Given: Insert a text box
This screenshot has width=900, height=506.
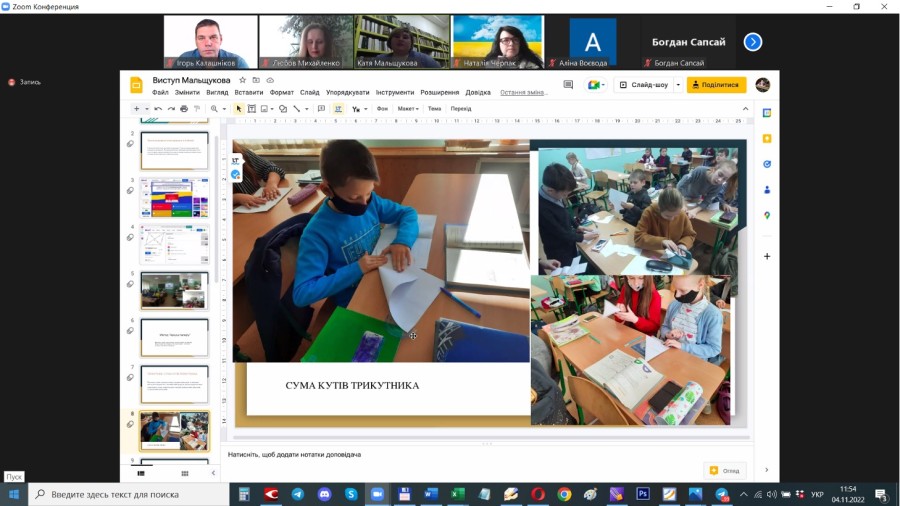Looking at the screenshot, I should (251, 108).
